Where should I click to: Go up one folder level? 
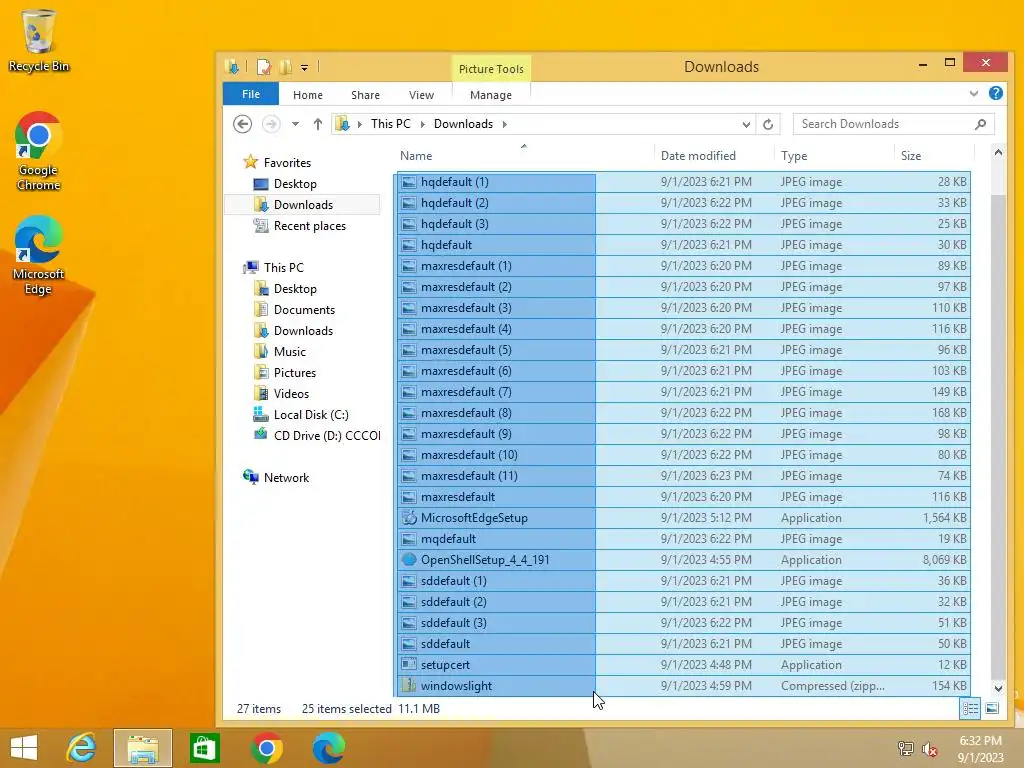pos(317,124)
